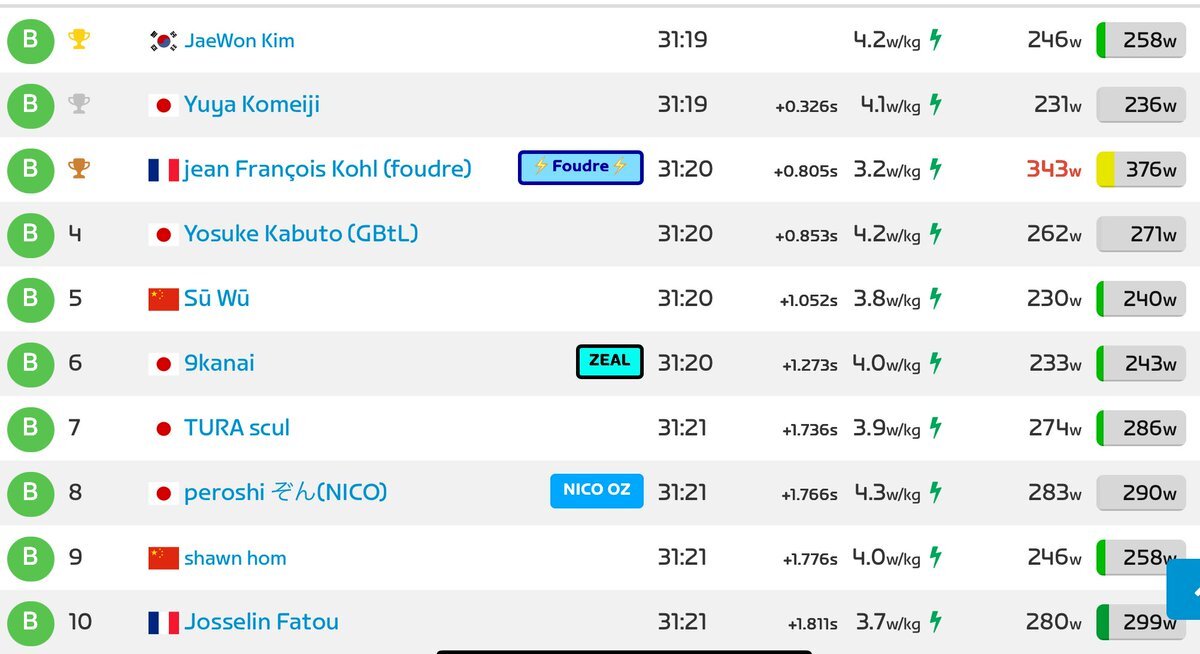Click the green B category badge for 9kanai
The width and height of the screenshot is (1200, 654).
pyautogui.click(x=30, y=363)
